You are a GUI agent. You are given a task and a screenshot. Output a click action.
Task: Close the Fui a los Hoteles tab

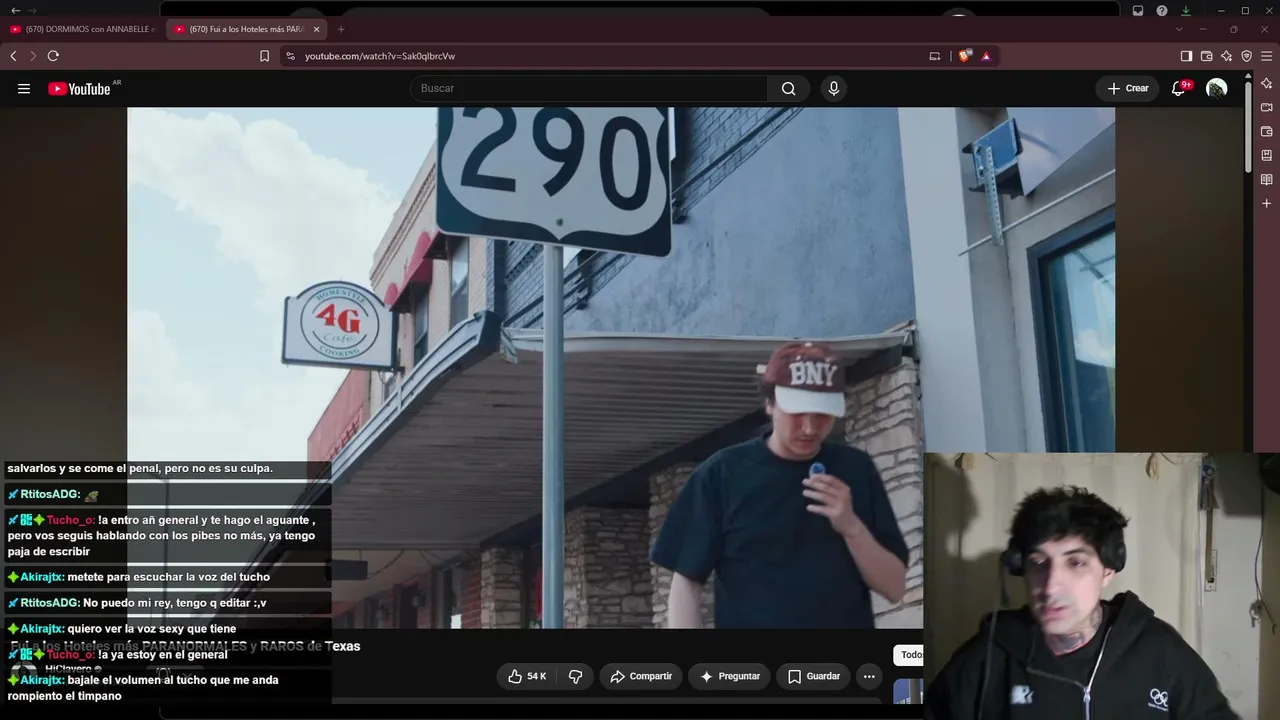click(317, 29)
